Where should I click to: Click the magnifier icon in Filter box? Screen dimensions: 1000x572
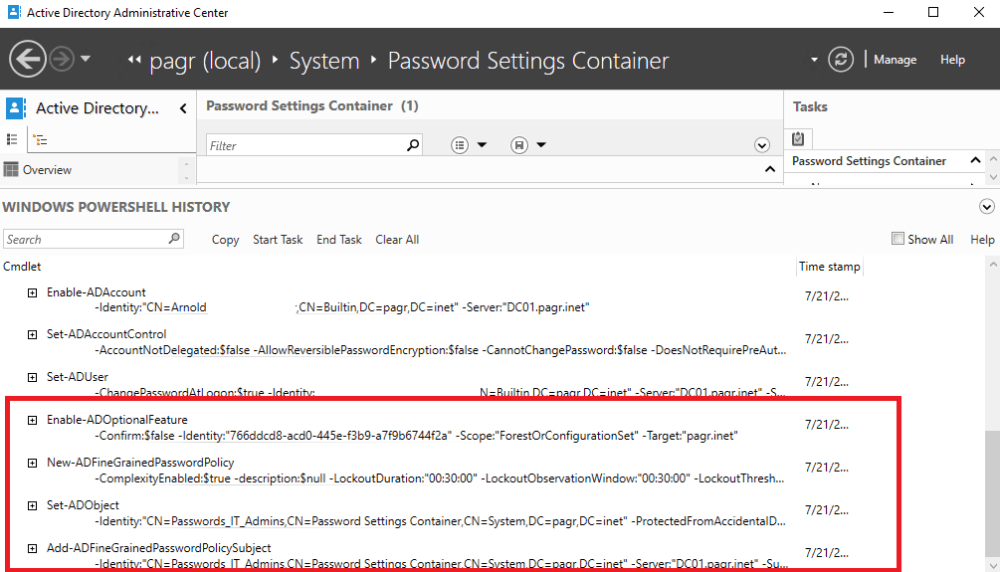[x=413, y=146]
